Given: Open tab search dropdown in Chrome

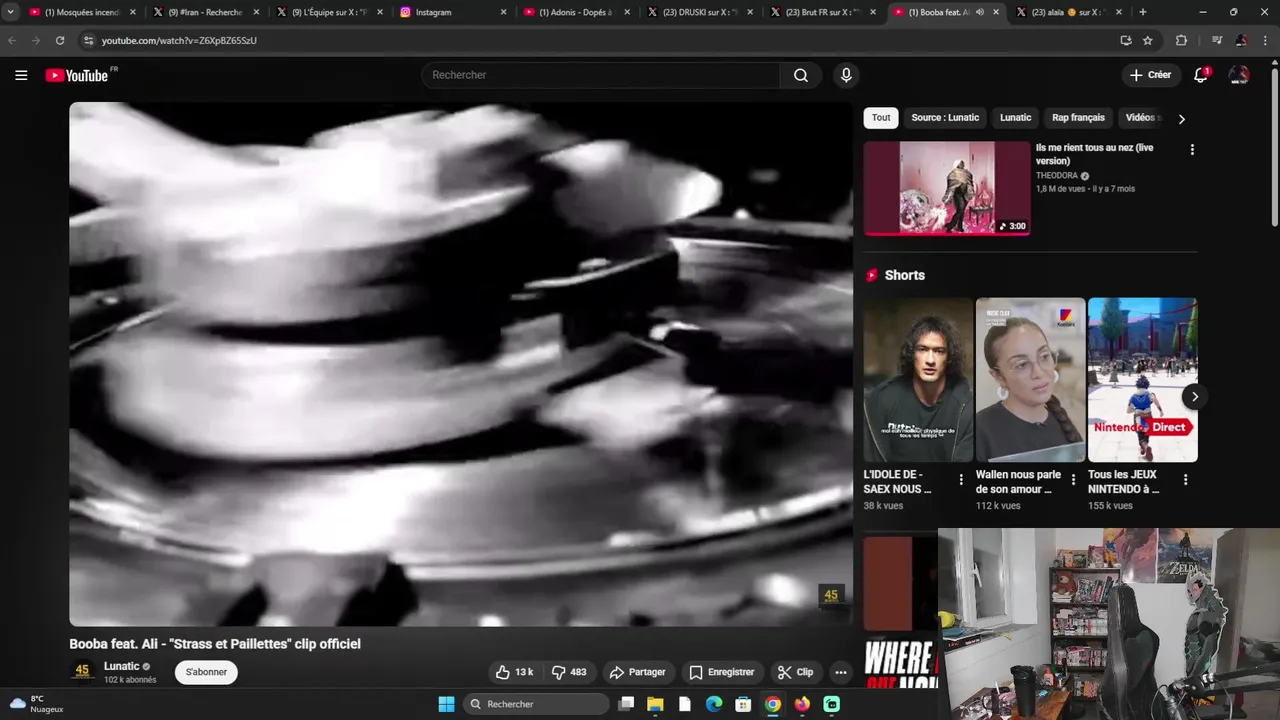Looking at the screenshot, I should click(x=10, y=12).
